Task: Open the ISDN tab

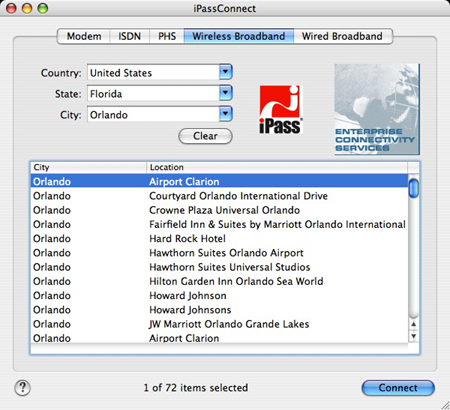Action: [x=130, y=36]
